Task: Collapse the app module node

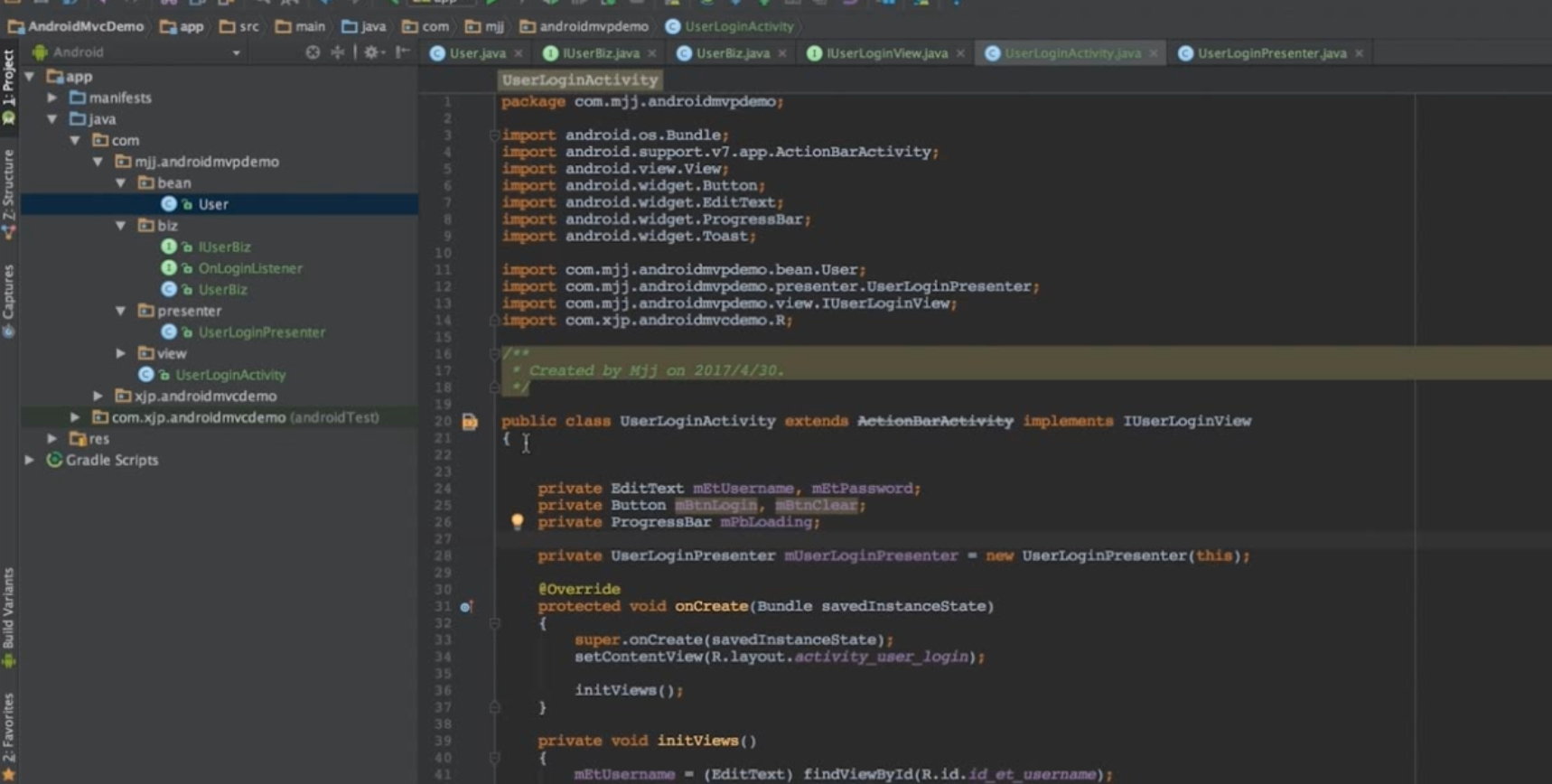Action: point(31,77)
